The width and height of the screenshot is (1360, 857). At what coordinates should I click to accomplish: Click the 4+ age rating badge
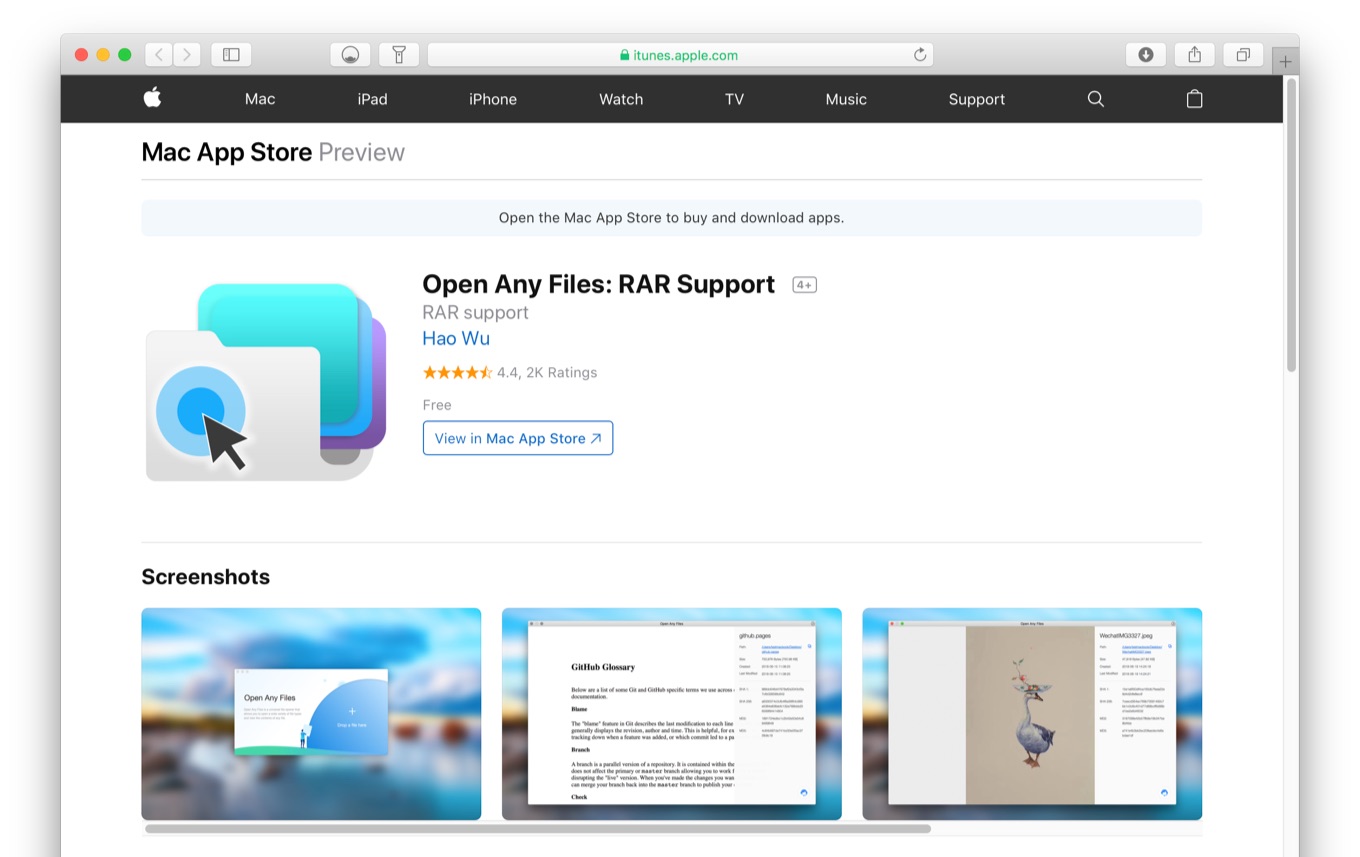[805, 285]
